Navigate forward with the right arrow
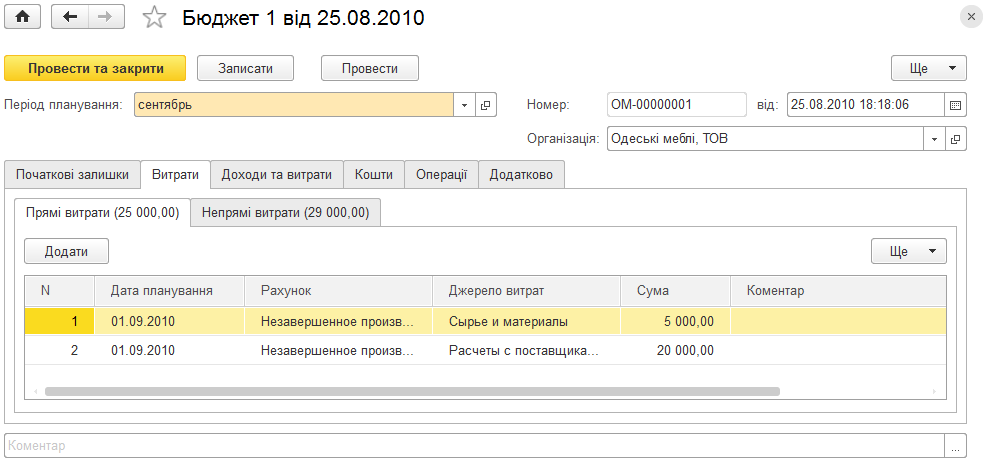The image size is (985, 465). tap(106, 17)
